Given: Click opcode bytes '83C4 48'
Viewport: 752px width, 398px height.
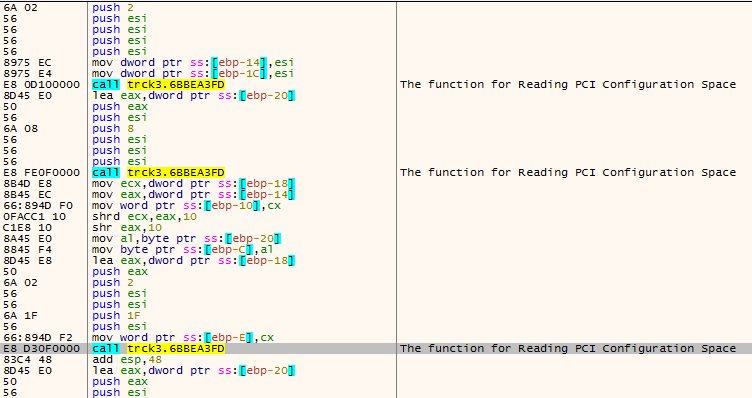Looking at the screenshot, I should point(27,360).
